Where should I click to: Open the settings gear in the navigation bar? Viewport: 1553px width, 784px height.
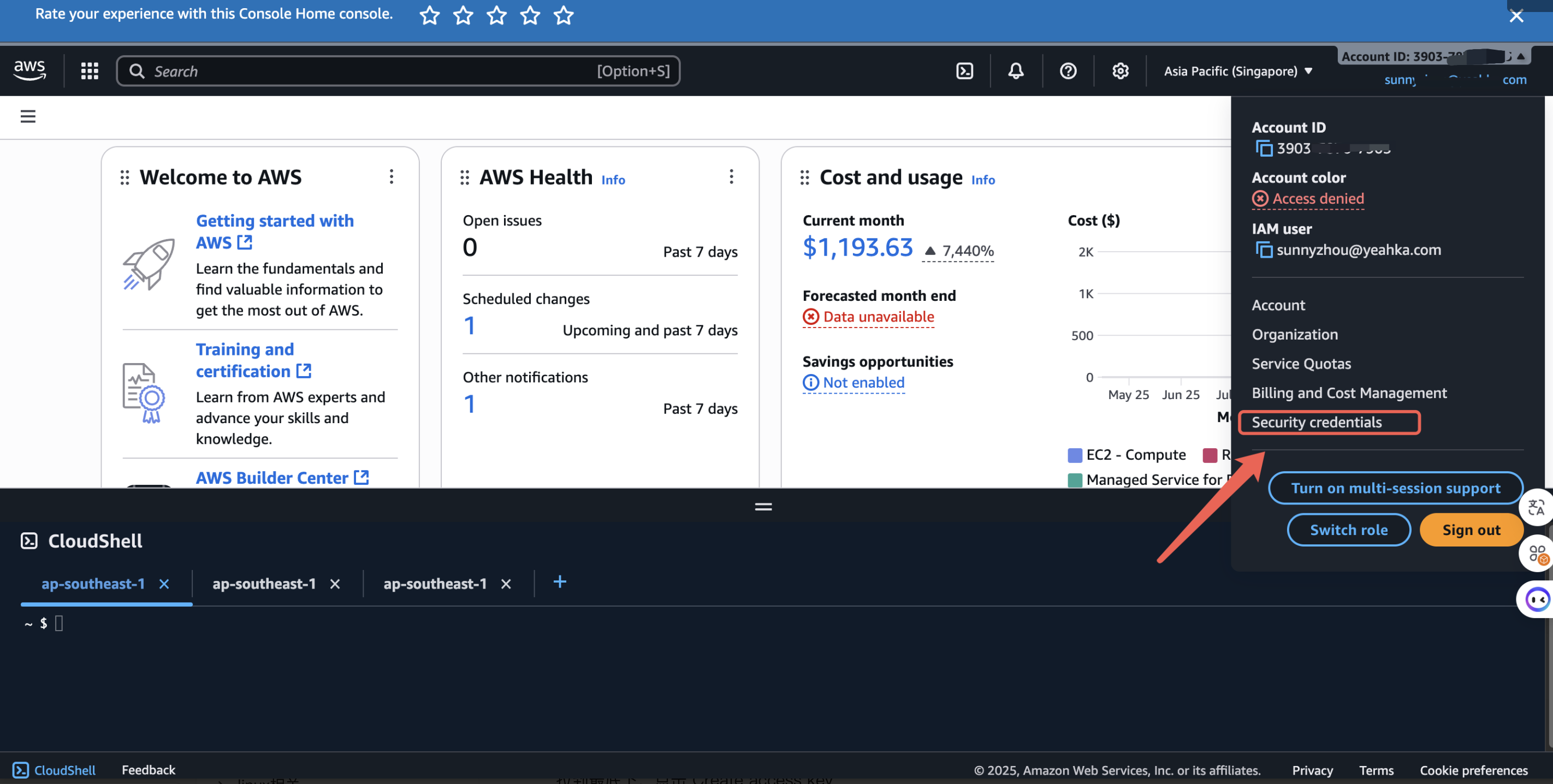(1119, 71)
